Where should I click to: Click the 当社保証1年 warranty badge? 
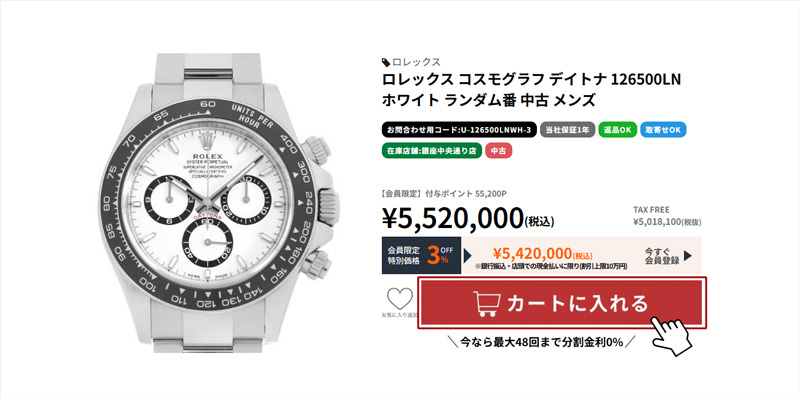567,130
